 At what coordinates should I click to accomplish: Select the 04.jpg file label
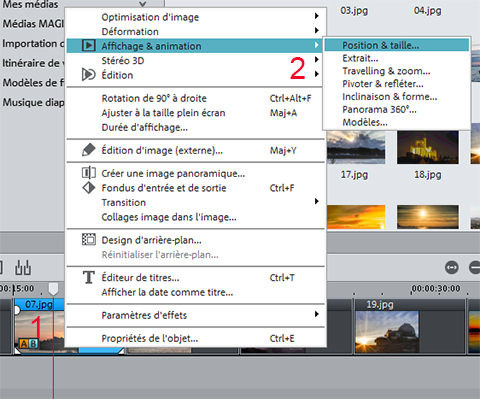point(428,11)
